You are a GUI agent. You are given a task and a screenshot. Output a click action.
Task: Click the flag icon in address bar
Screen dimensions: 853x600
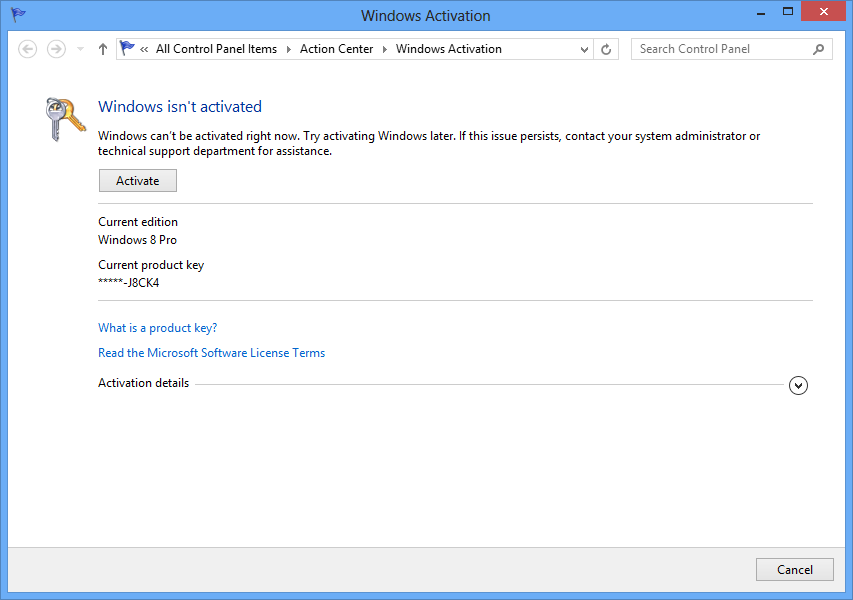click(127, 48)
